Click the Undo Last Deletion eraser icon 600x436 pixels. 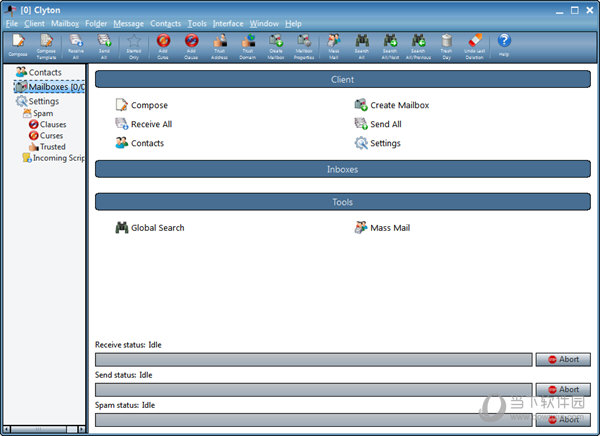coord(475,45)
